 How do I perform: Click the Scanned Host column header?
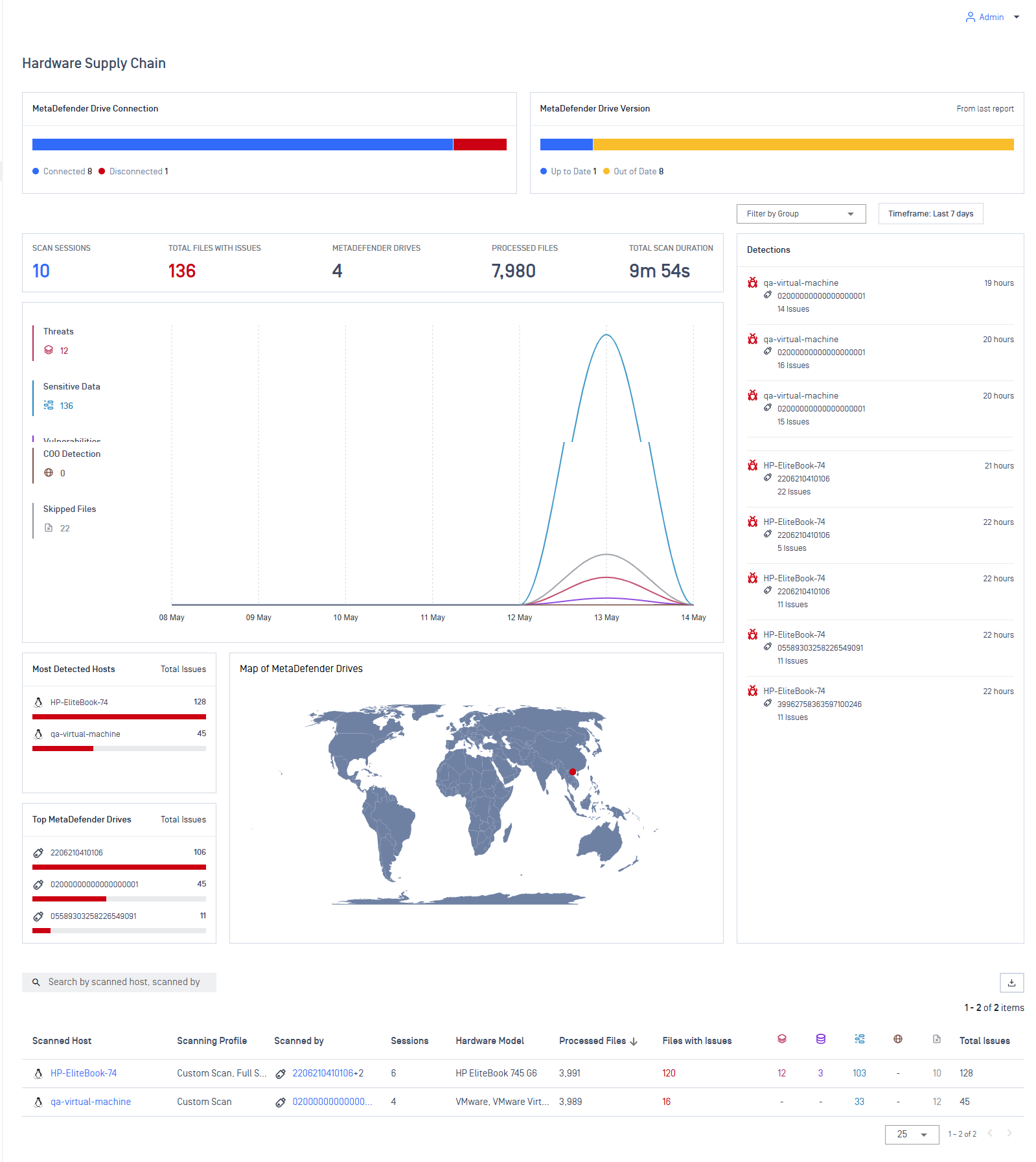pos(62,1041)
